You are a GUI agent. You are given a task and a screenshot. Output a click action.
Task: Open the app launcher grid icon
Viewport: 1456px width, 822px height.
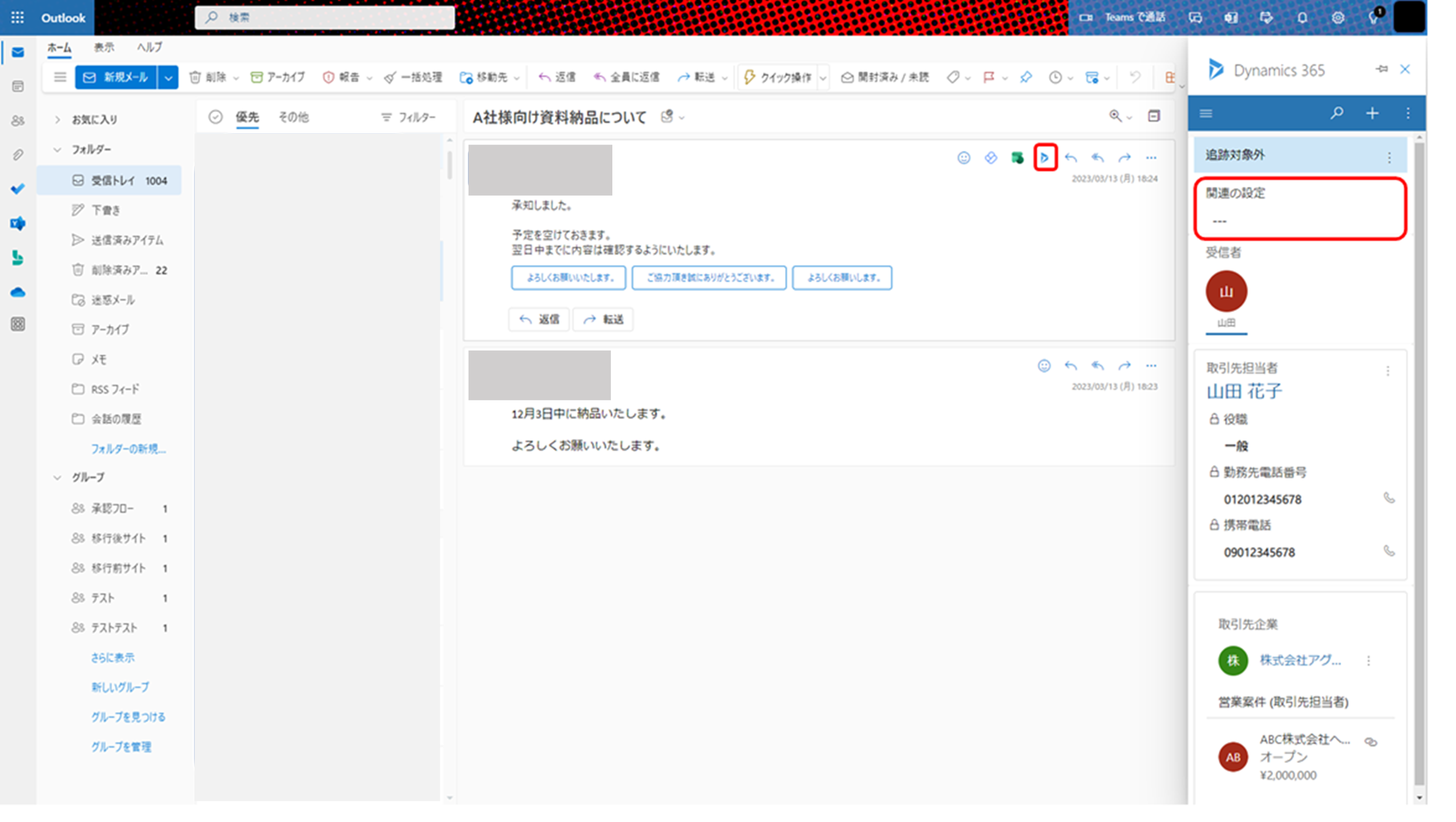18,18
